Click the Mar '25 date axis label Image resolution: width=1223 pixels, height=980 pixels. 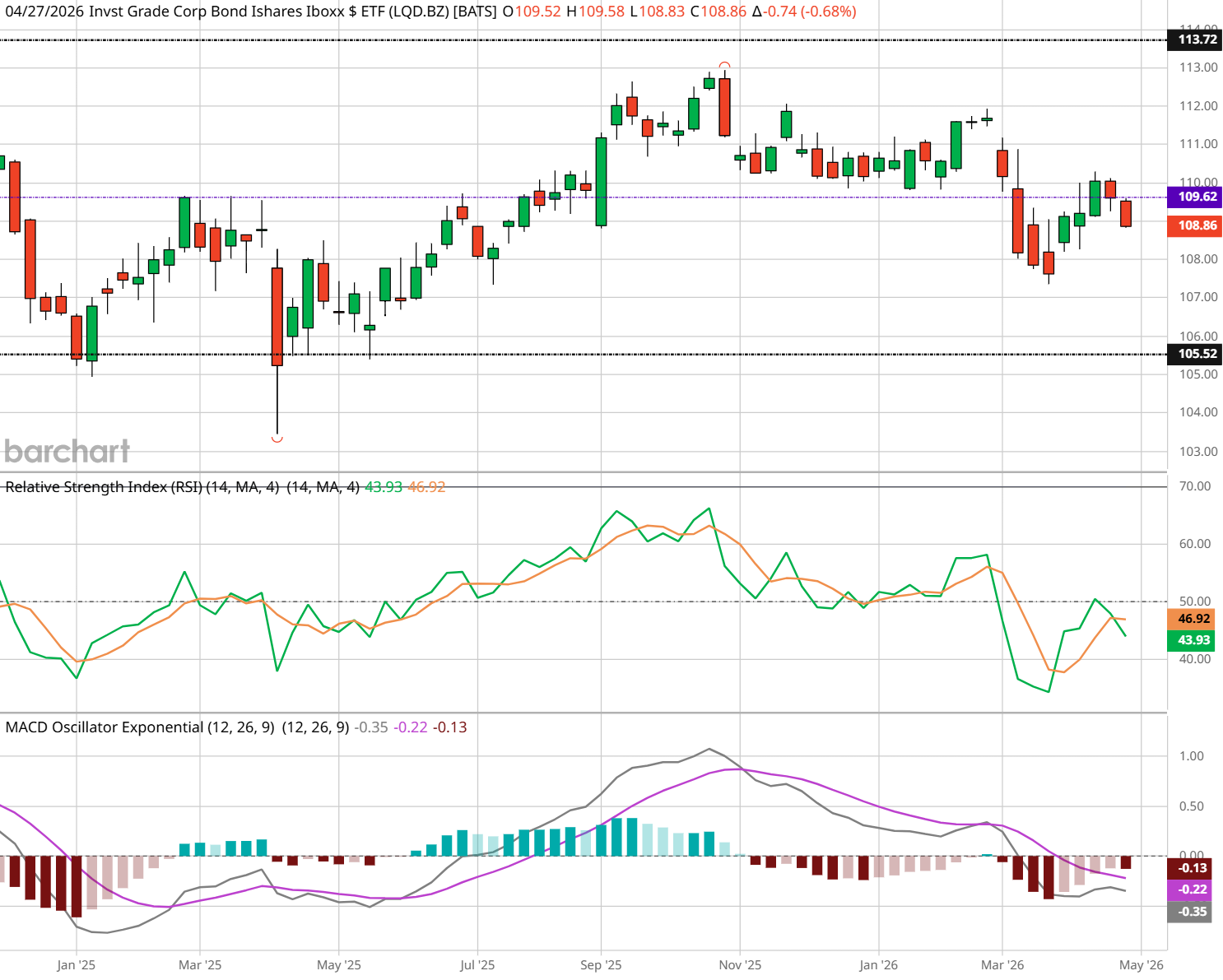(x=200, y=965)
